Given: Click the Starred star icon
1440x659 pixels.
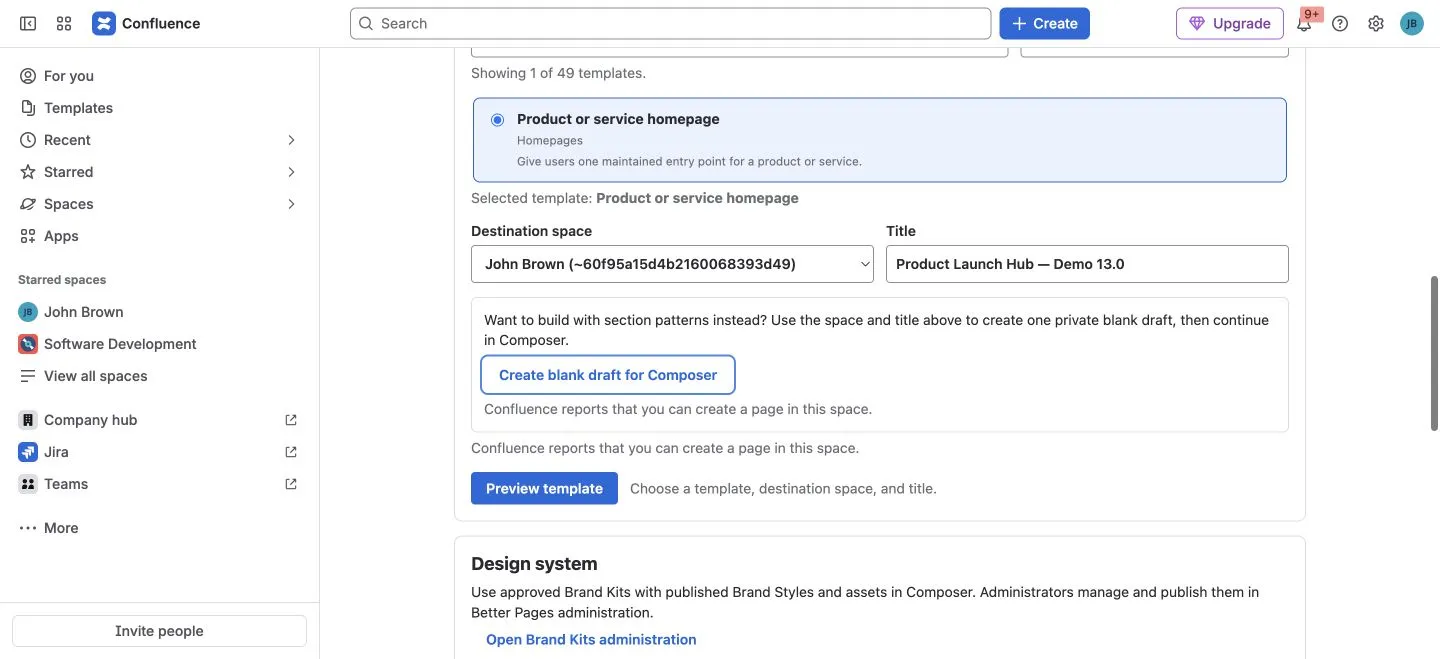Looking at the screenshot, I should pyautogui.click(x=28, y=172).
